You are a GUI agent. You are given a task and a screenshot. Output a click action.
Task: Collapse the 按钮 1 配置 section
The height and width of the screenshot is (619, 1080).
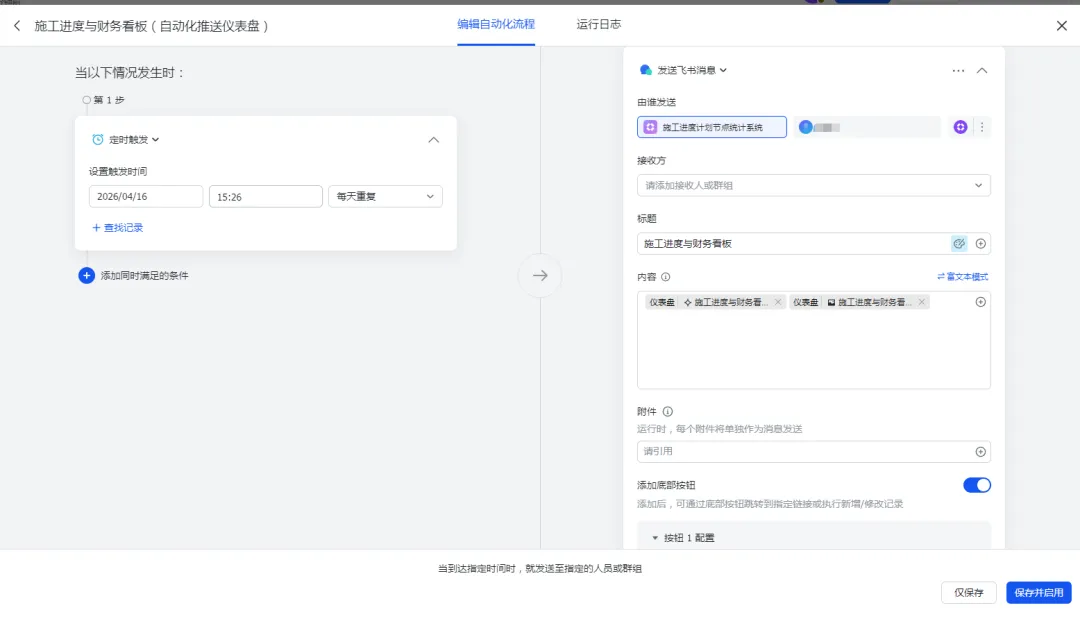tap(655, 538)
